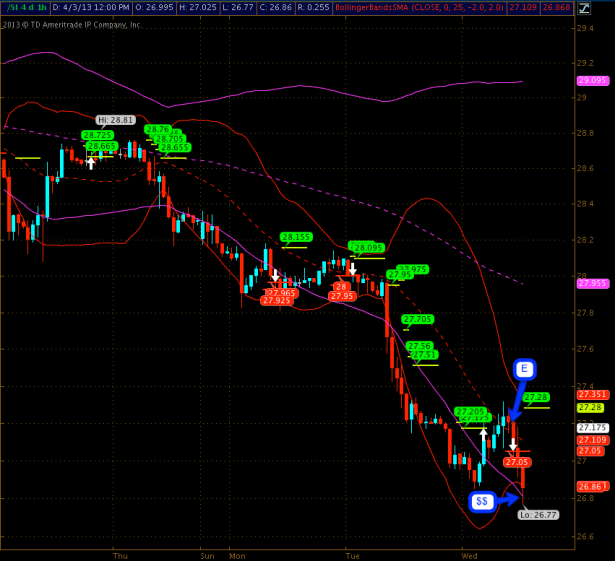
Task: Click the white 27.175 price axis tag
Action: click(x=591, y=427)
